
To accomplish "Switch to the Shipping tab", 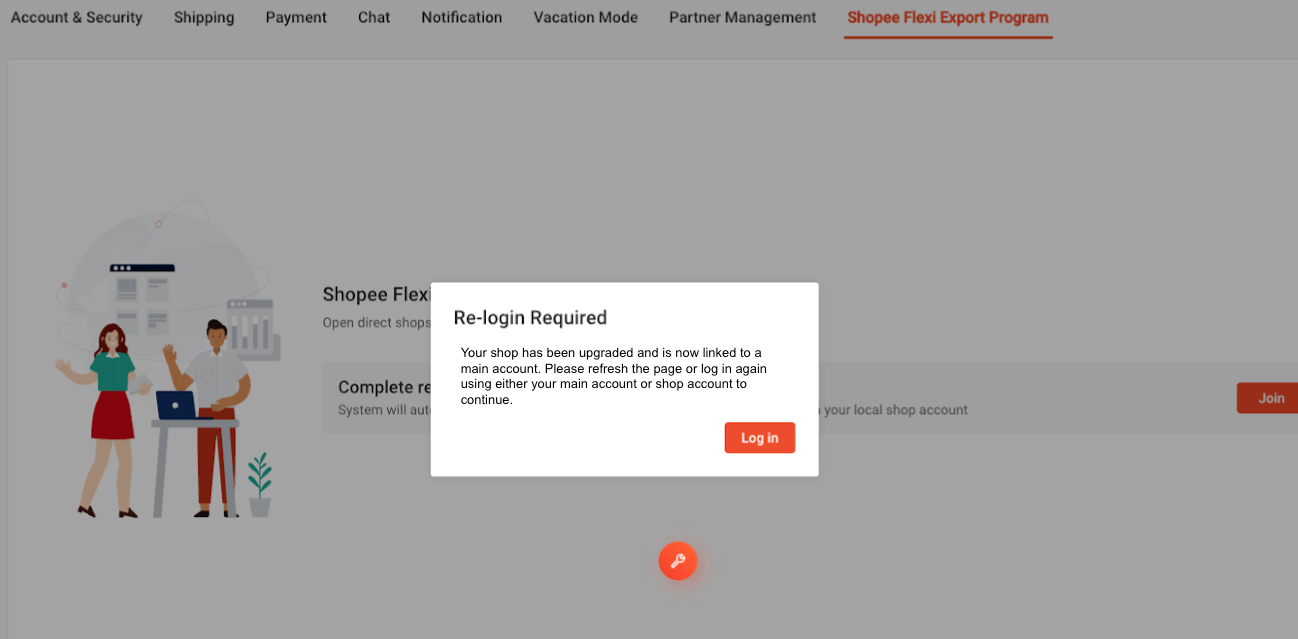I will pos(204,18).
